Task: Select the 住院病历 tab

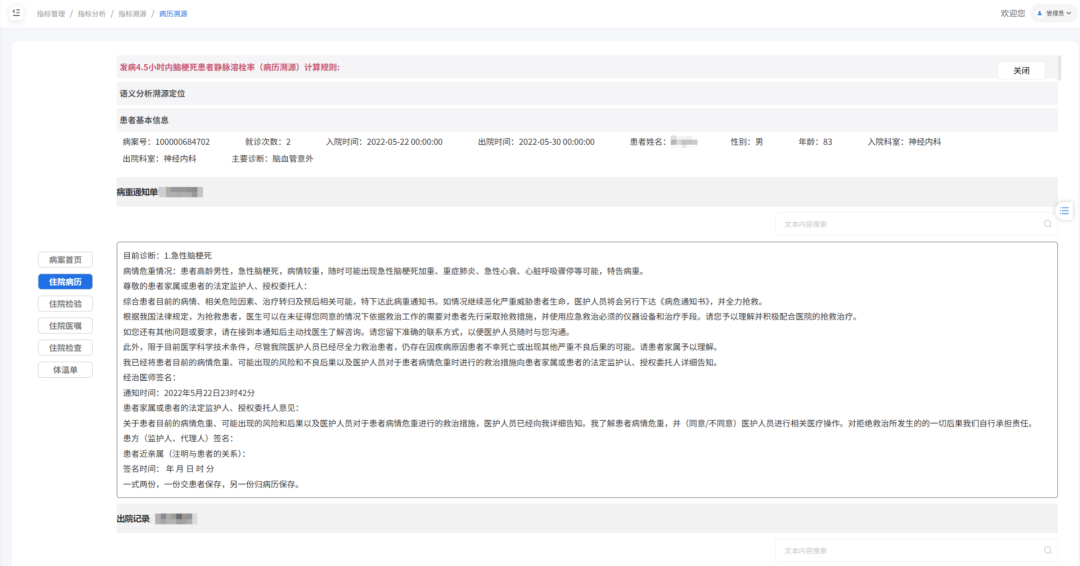Action: (66, 282)
